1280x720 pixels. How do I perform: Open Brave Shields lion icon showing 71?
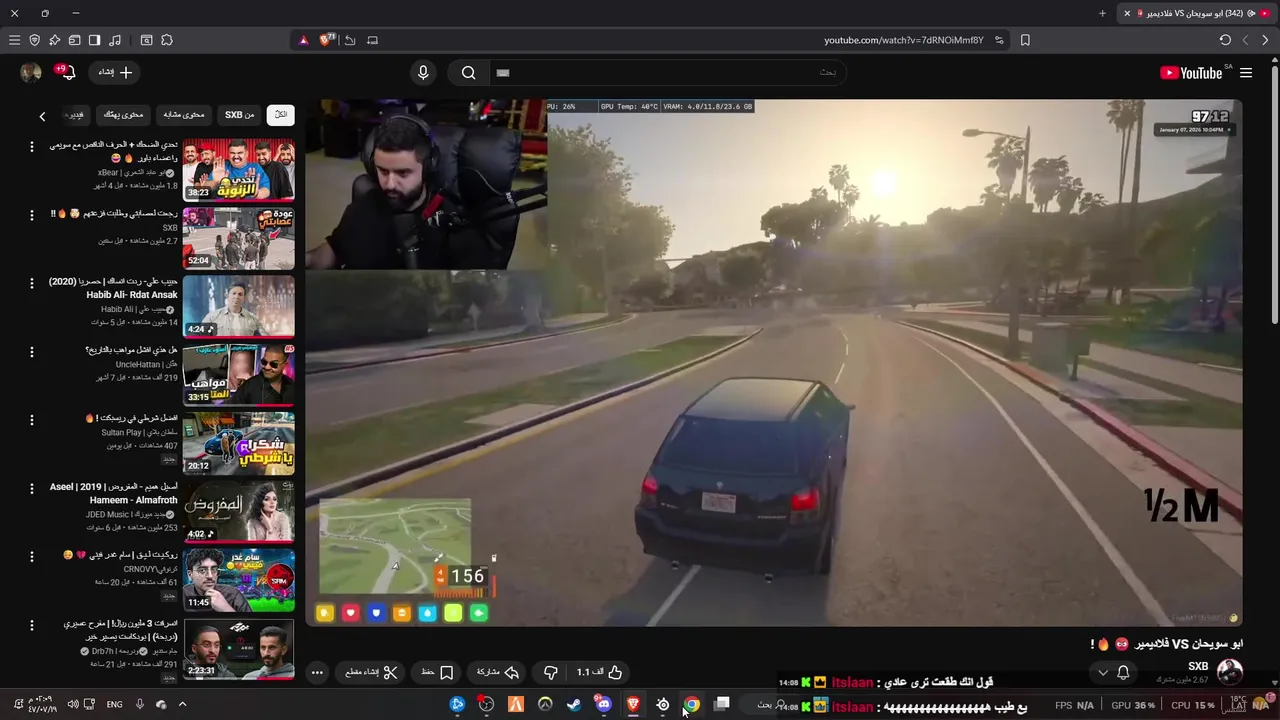click(328, 40)
